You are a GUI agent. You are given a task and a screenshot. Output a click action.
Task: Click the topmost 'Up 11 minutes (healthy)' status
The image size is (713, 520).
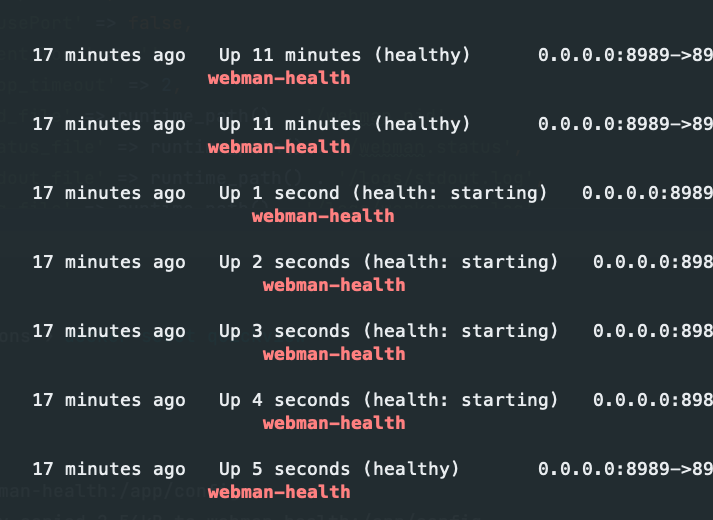[344, 55]
